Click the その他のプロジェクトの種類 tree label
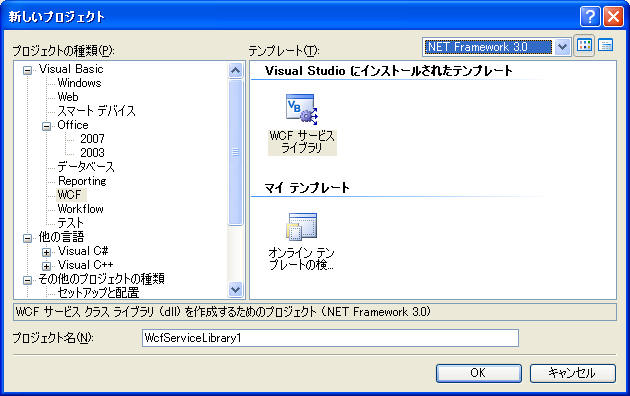630x396 pixels. [101, 279]
